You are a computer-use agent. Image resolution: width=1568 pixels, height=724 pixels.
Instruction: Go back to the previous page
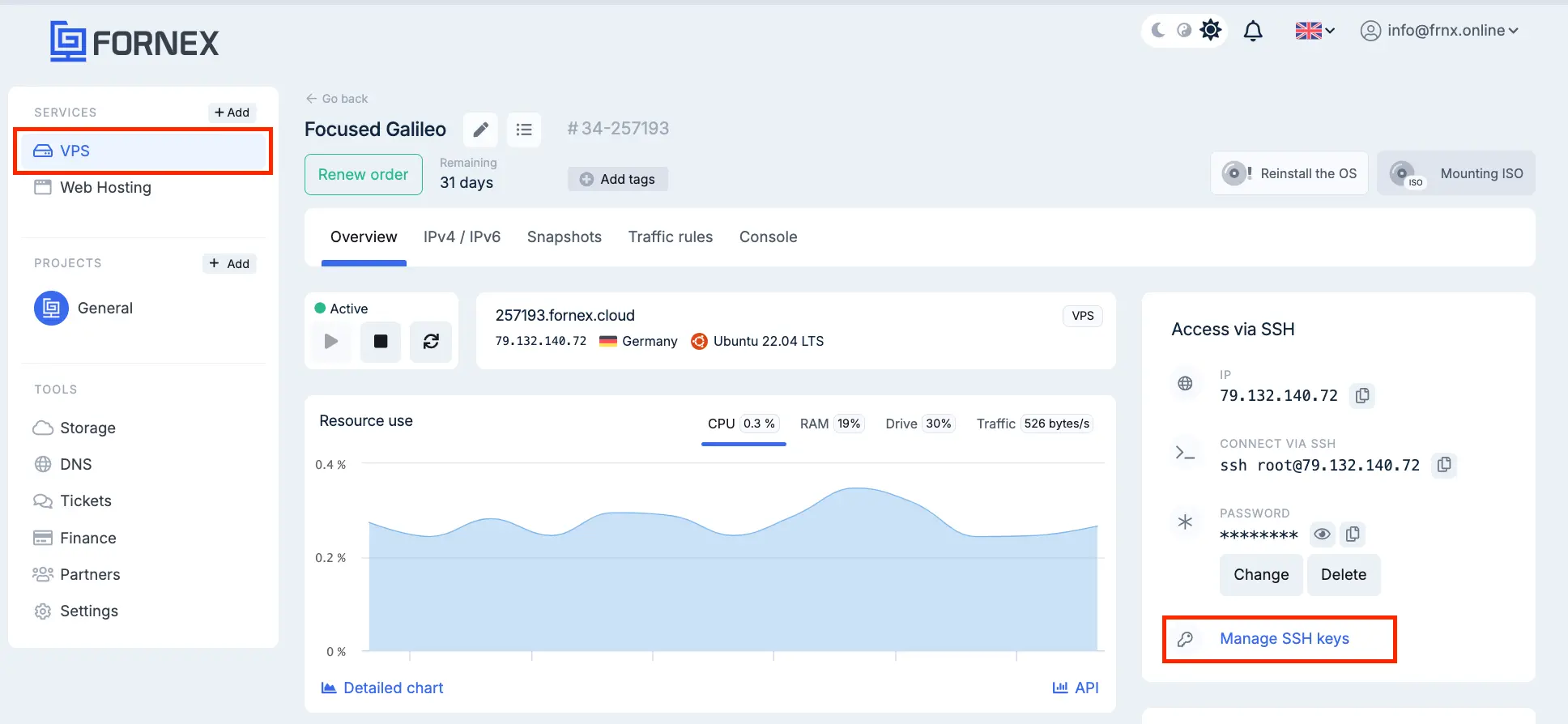tap(337, 99)
